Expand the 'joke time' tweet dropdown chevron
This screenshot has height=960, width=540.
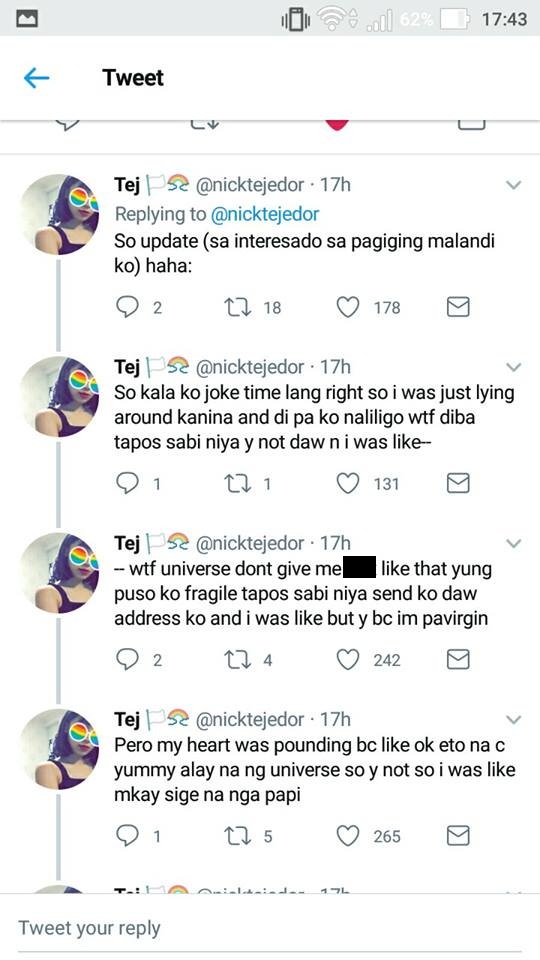pos(514,367)
